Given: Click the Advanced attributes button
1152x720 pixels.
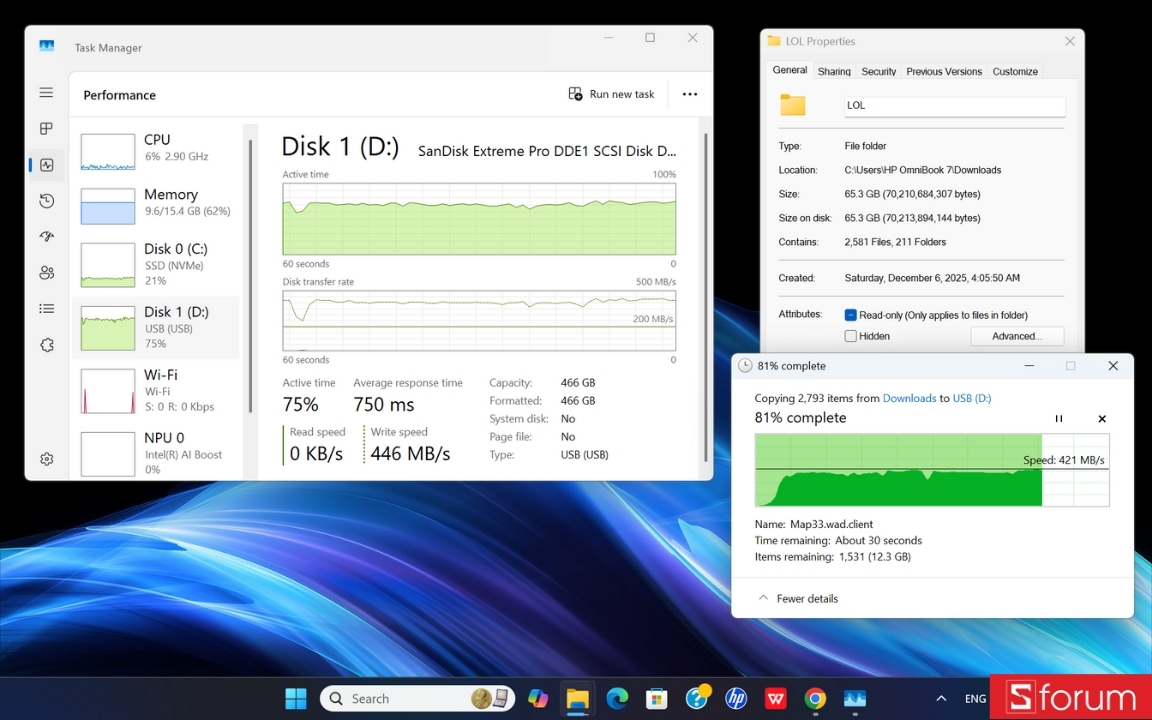Looking at the screenshot, I should 1016,336.
